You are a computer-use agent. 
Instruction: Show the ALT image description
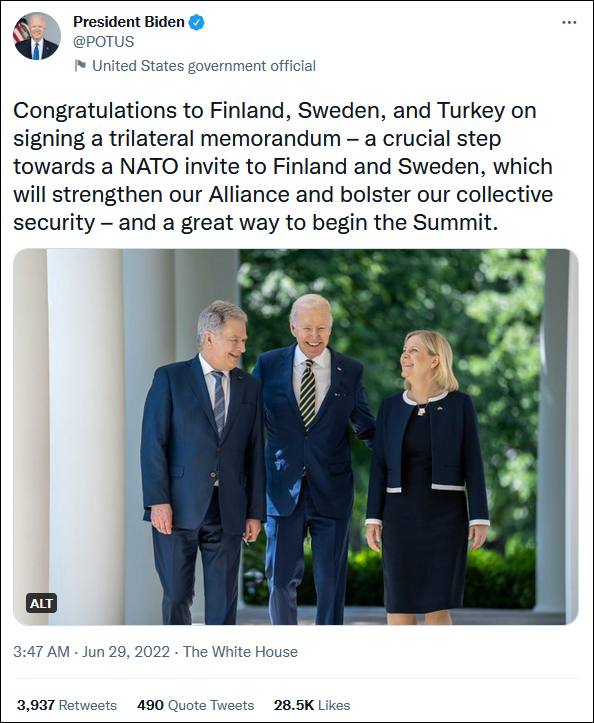(42, 603)
